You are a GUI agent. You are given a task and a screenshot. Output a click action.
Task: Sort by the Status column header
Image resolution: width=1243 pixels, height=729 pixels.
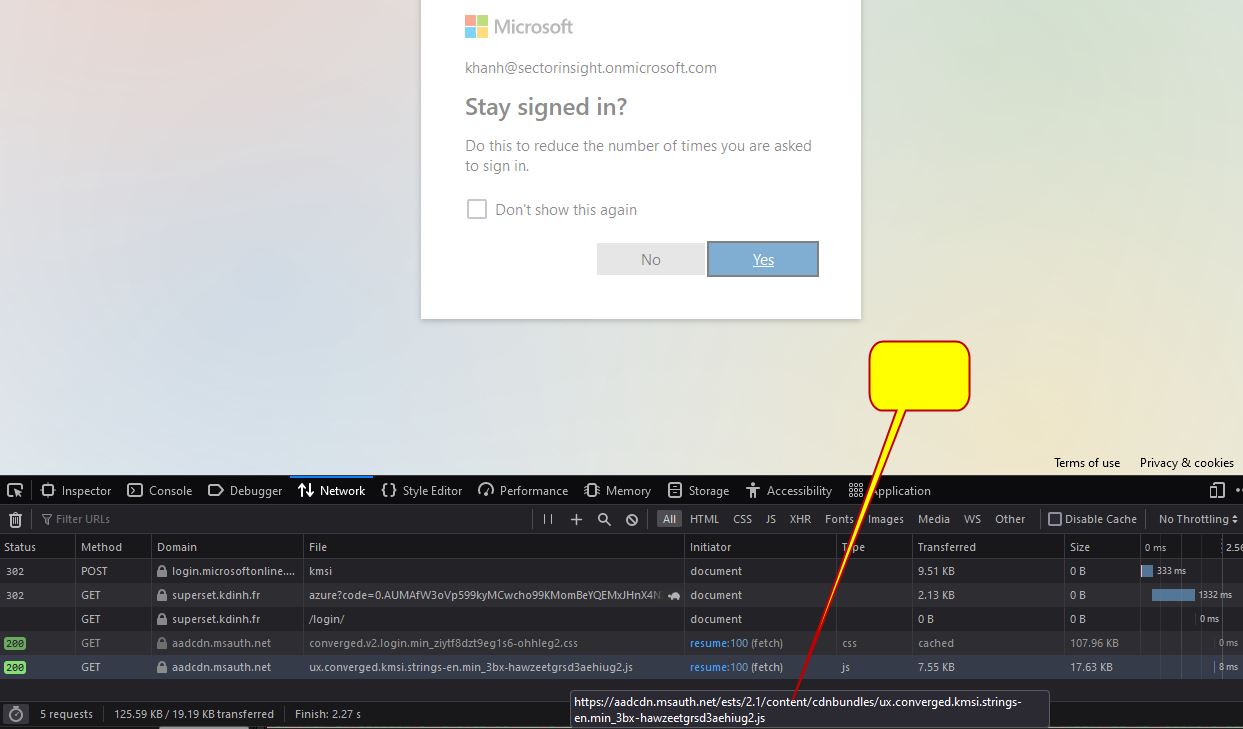(x=38, y=547)
